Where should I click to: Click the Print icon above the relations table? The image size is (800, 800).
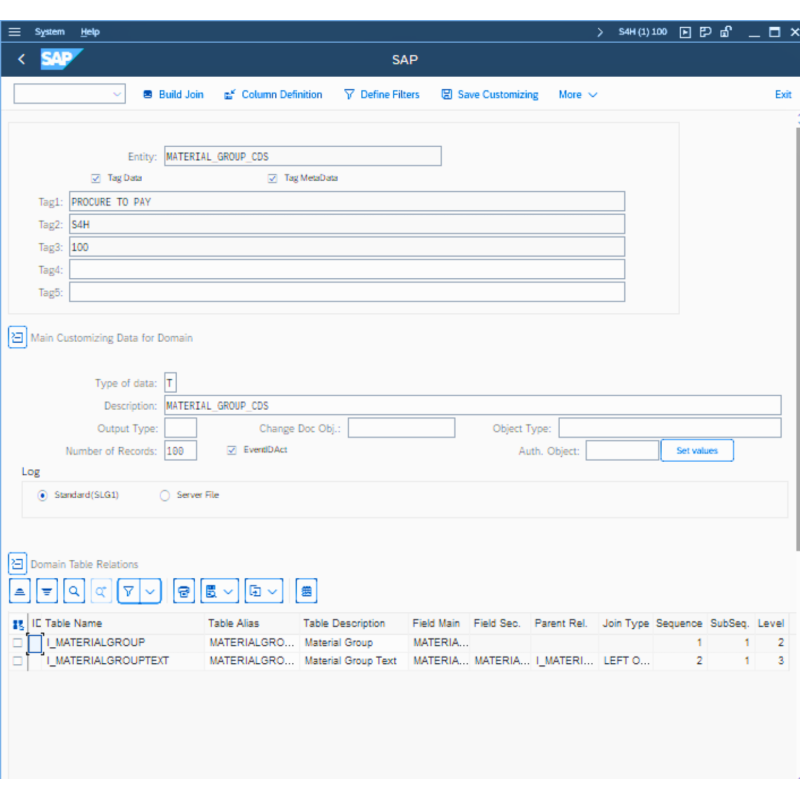[x=183, y=591]
